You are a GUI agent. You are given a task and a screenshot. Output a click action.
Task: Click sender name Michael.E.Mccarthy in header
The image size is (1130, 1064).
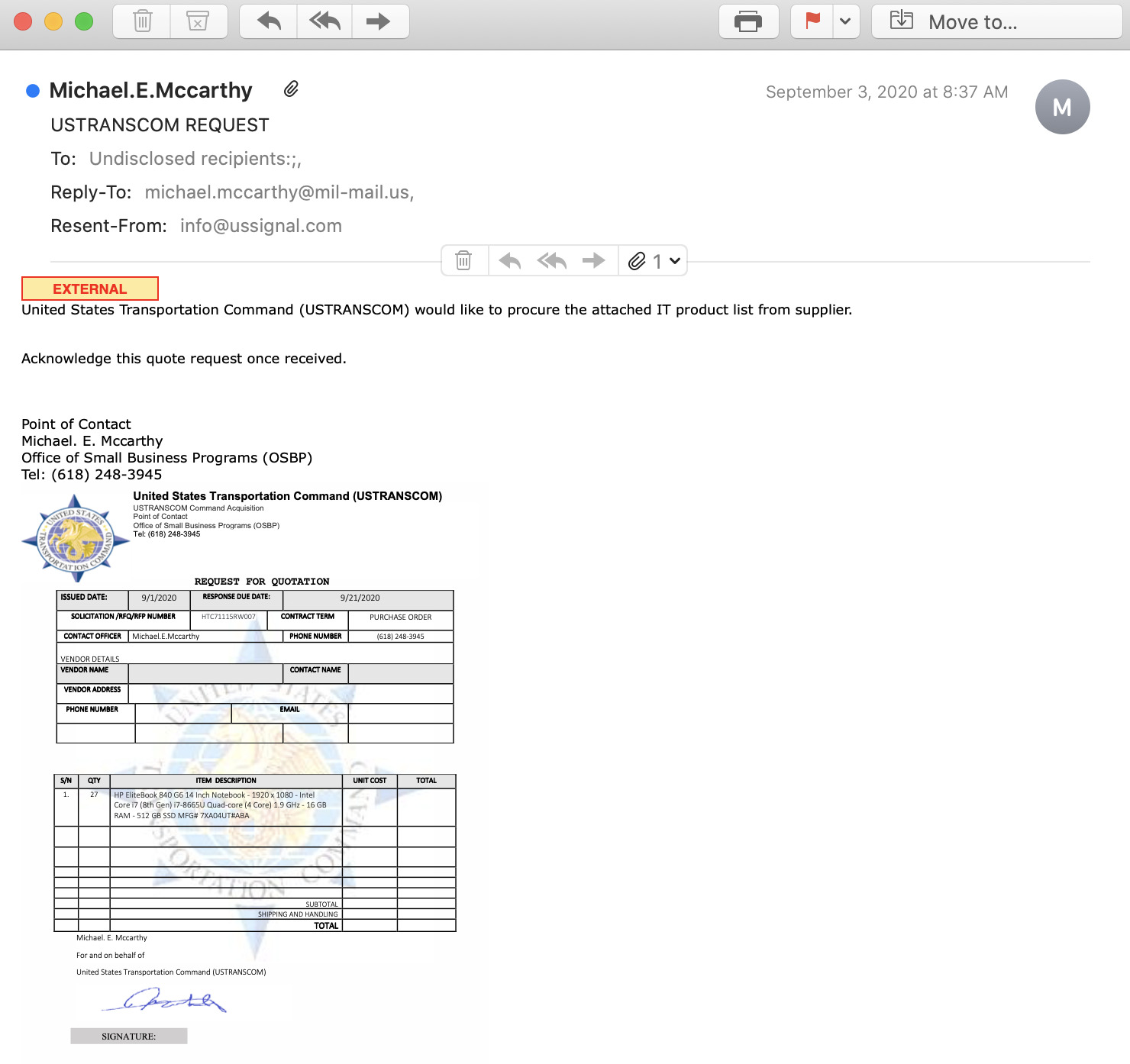(x=150, y=91)
